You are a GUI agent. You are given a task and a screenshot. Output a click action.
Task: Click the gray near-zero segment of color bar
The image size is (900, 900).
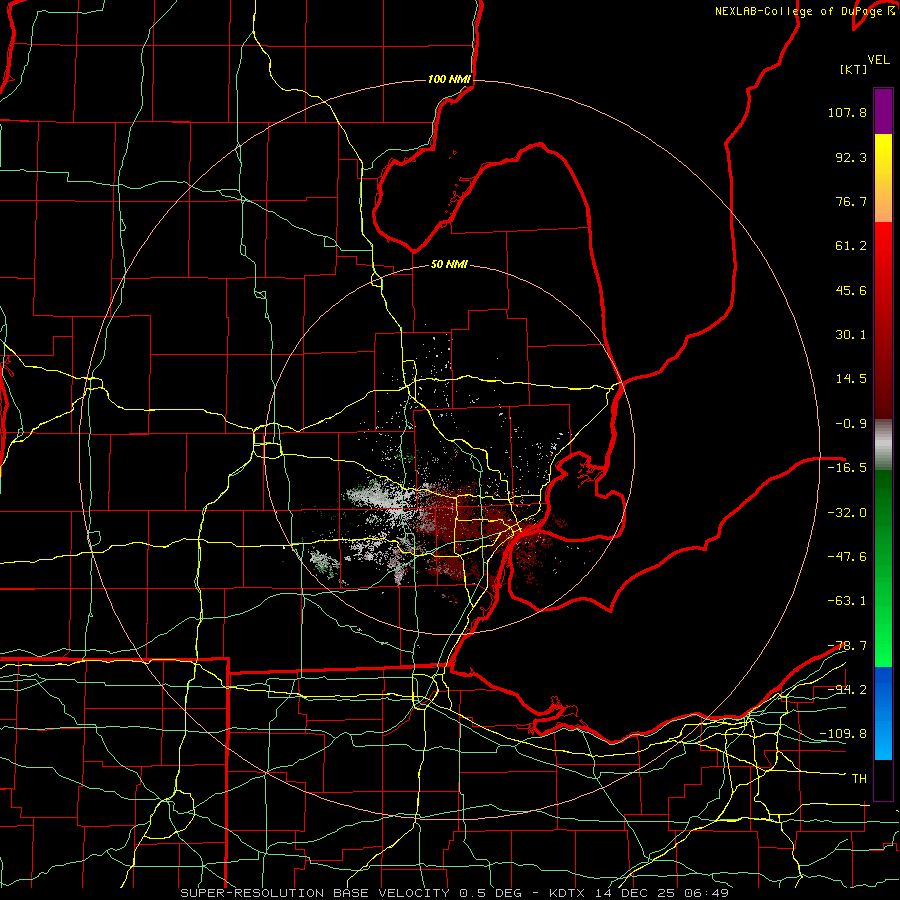tap(883, 444)
